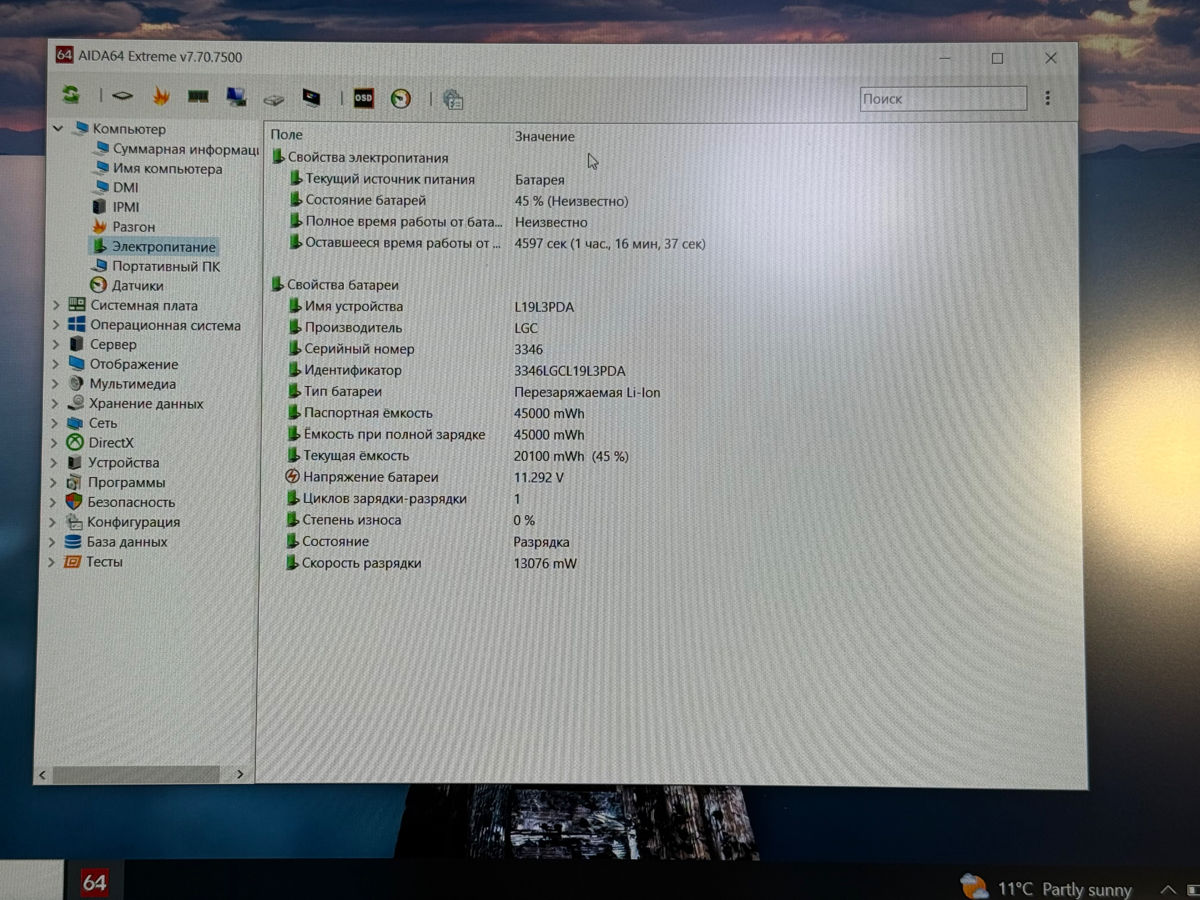Expand the Тесты tree node

[x=53, y=562]
